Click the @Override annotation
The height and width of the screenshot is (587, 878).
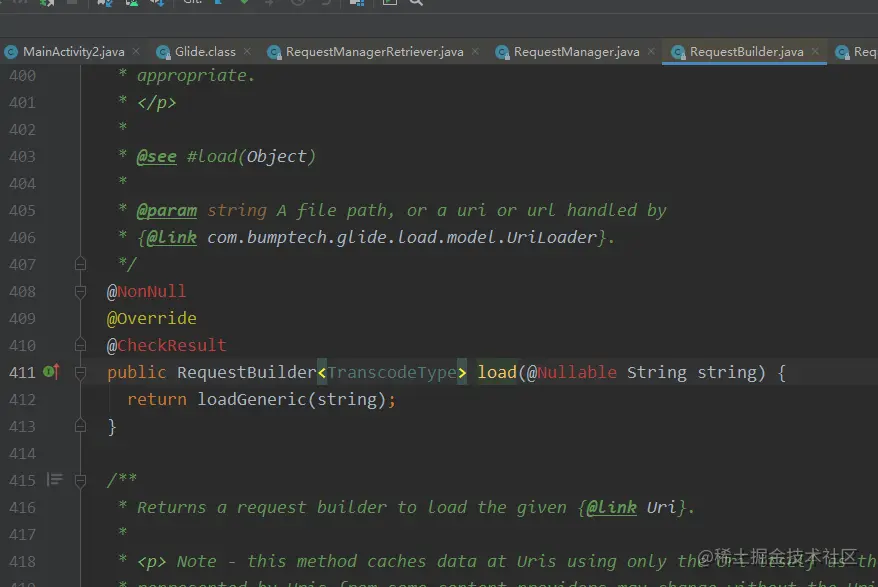coord(152,318)
